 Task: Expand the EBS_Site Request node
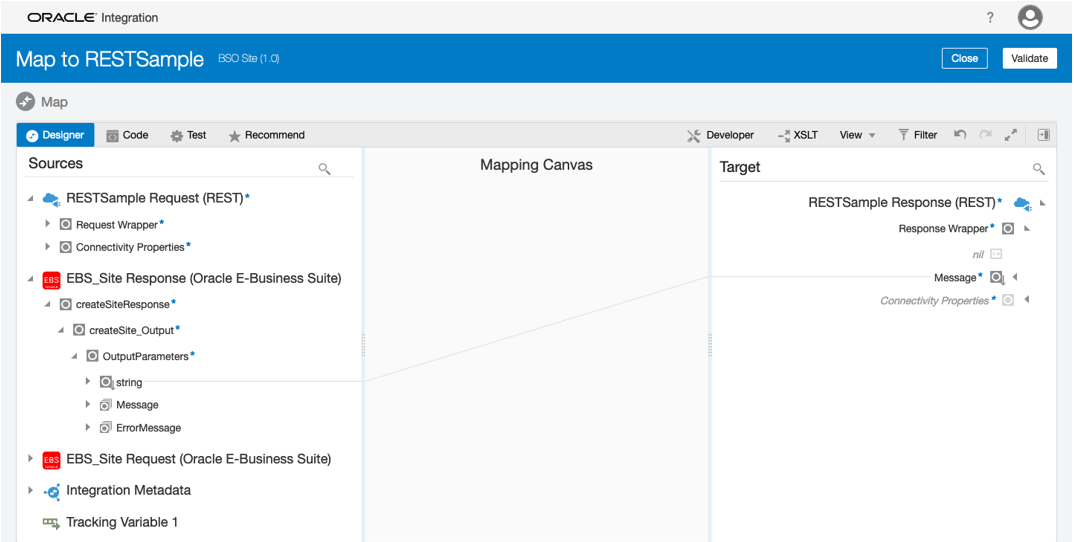click(x=30, y=458)
